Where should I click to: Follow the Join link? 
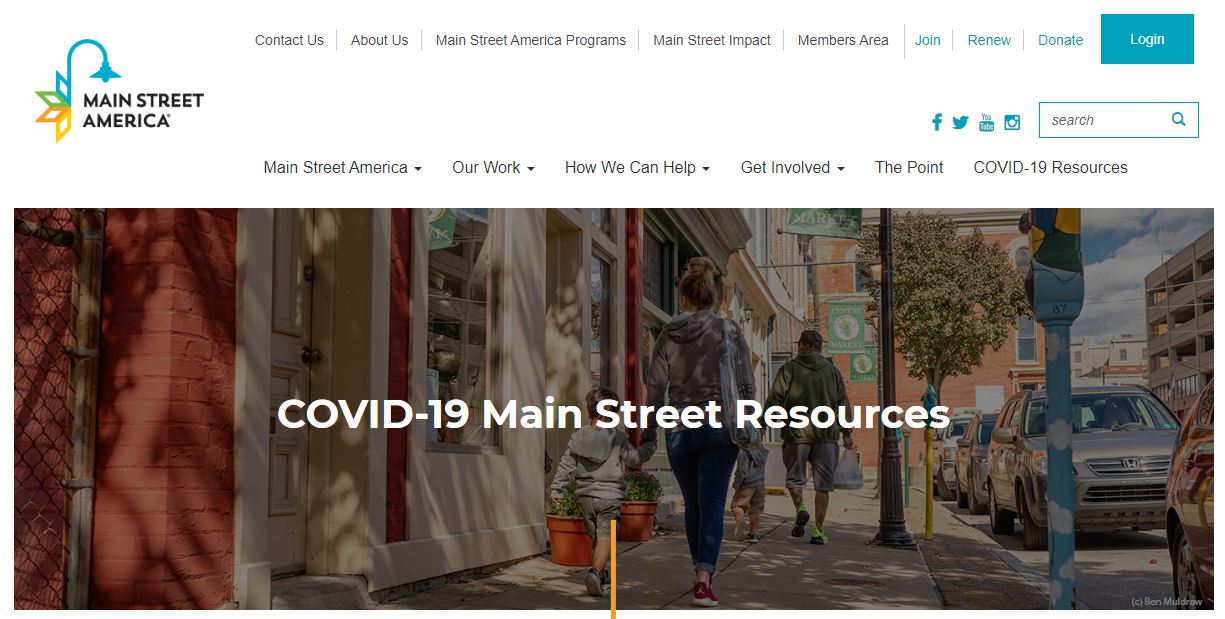928,40
